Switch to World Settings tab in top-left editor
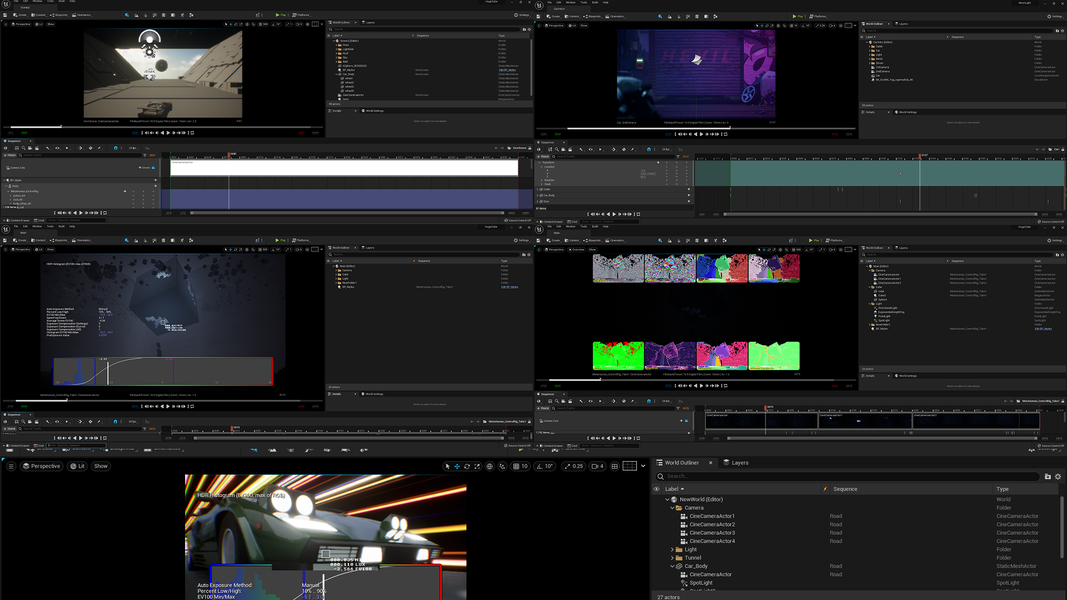 point(373,110)
